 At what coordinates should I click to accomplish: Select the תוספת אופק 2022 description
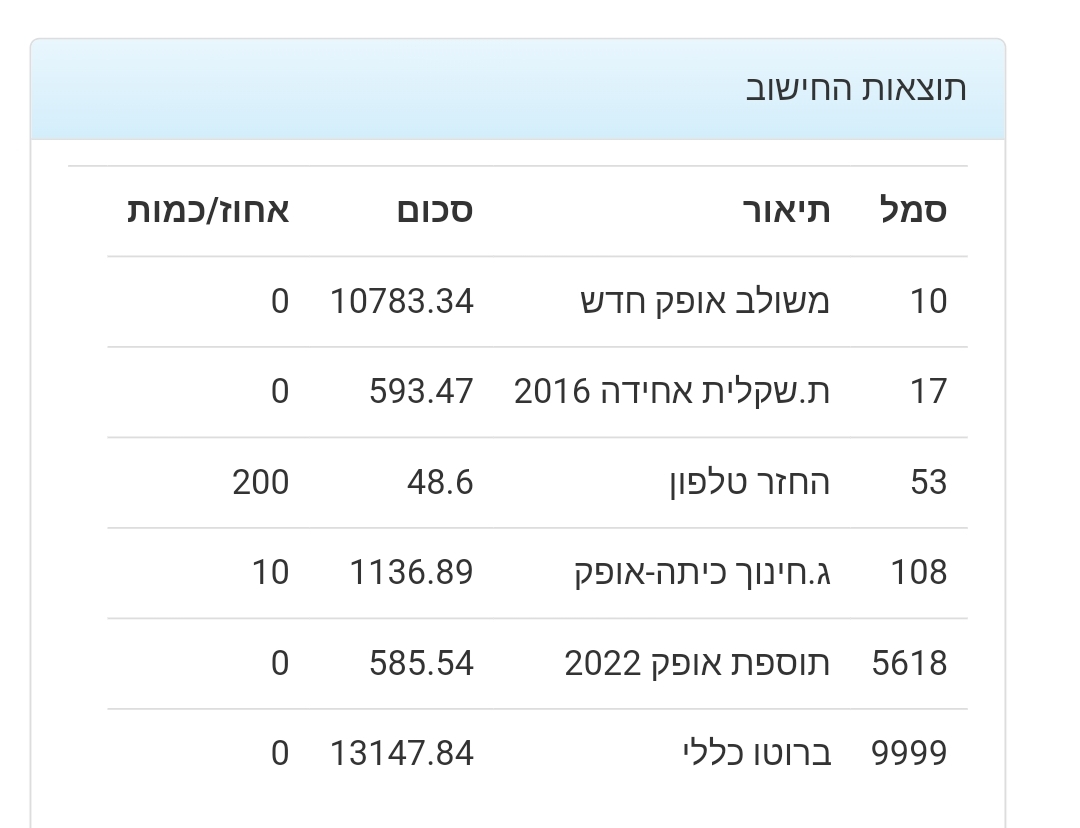697,663
